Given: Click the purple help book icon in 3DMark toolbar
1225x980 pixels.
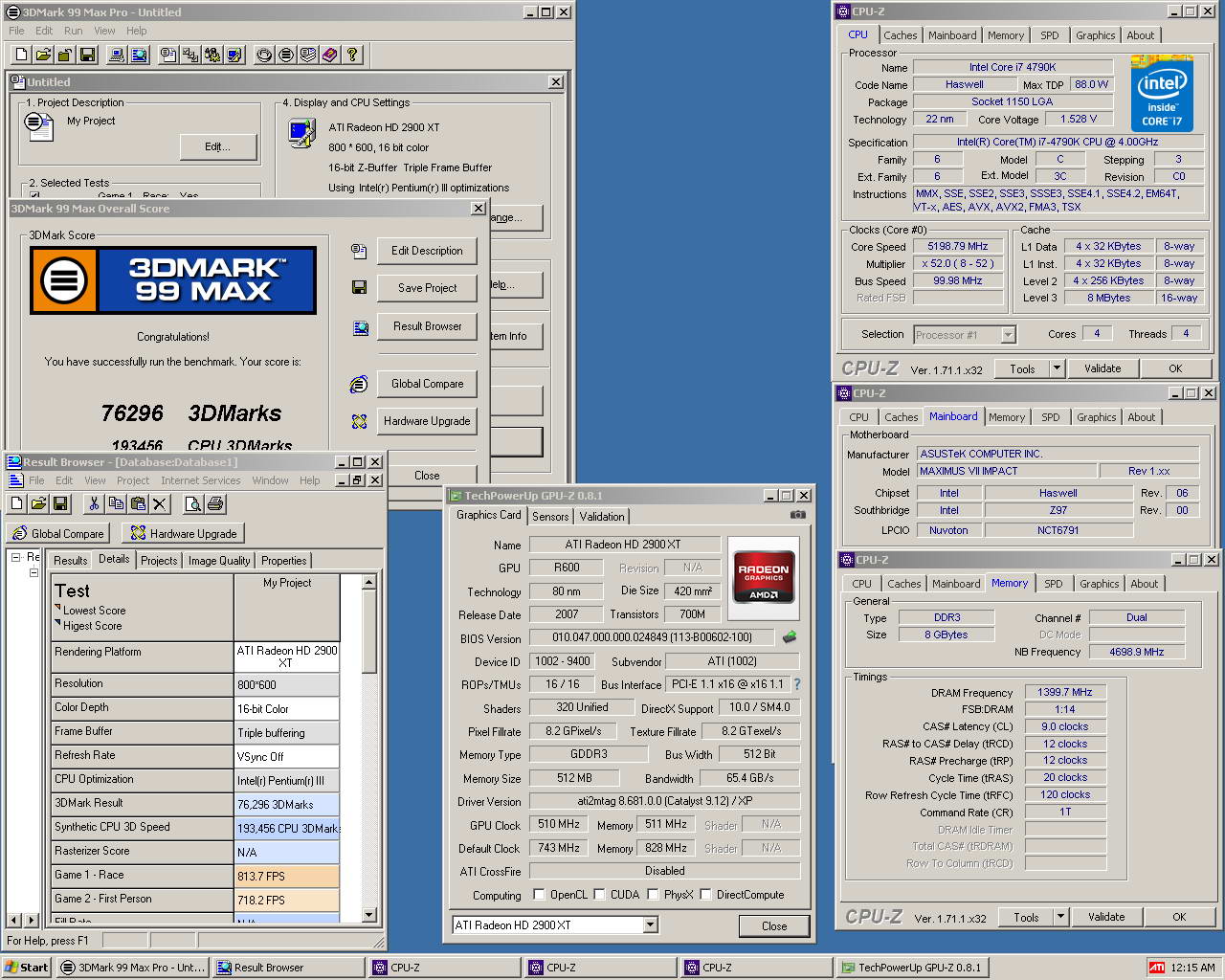Looking at the screenshot, I should [x=330, y=56].
